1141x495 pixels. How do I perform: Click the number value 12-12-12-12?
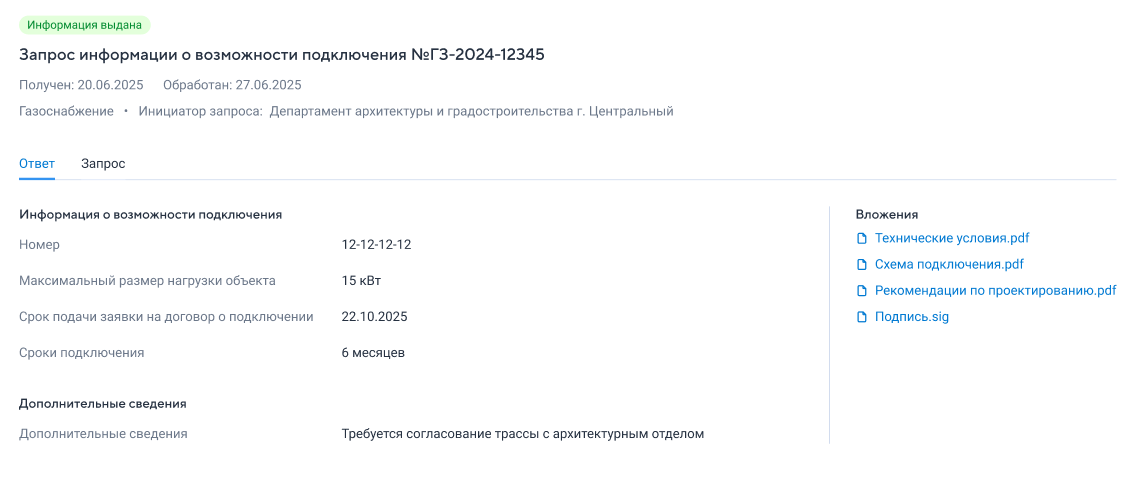pyautogui.click(x=376, y=245)
